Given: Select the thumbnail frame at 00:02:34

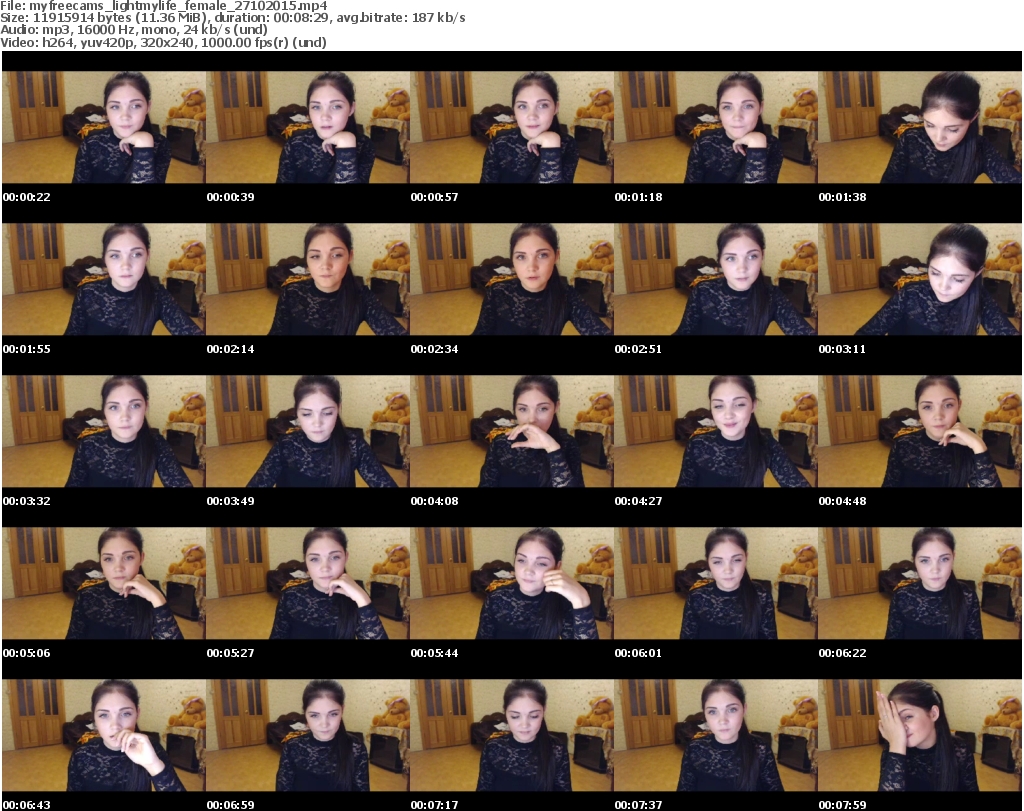Looking at the screenshot, I should [512, 279].
